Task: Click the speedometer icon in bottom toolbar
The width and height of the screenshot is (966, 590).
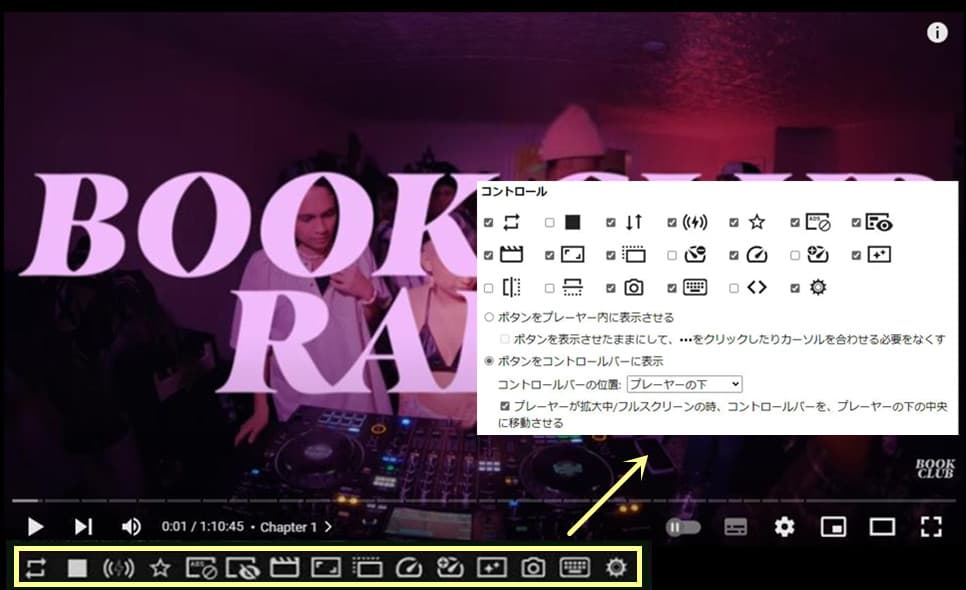Action: 408,567
